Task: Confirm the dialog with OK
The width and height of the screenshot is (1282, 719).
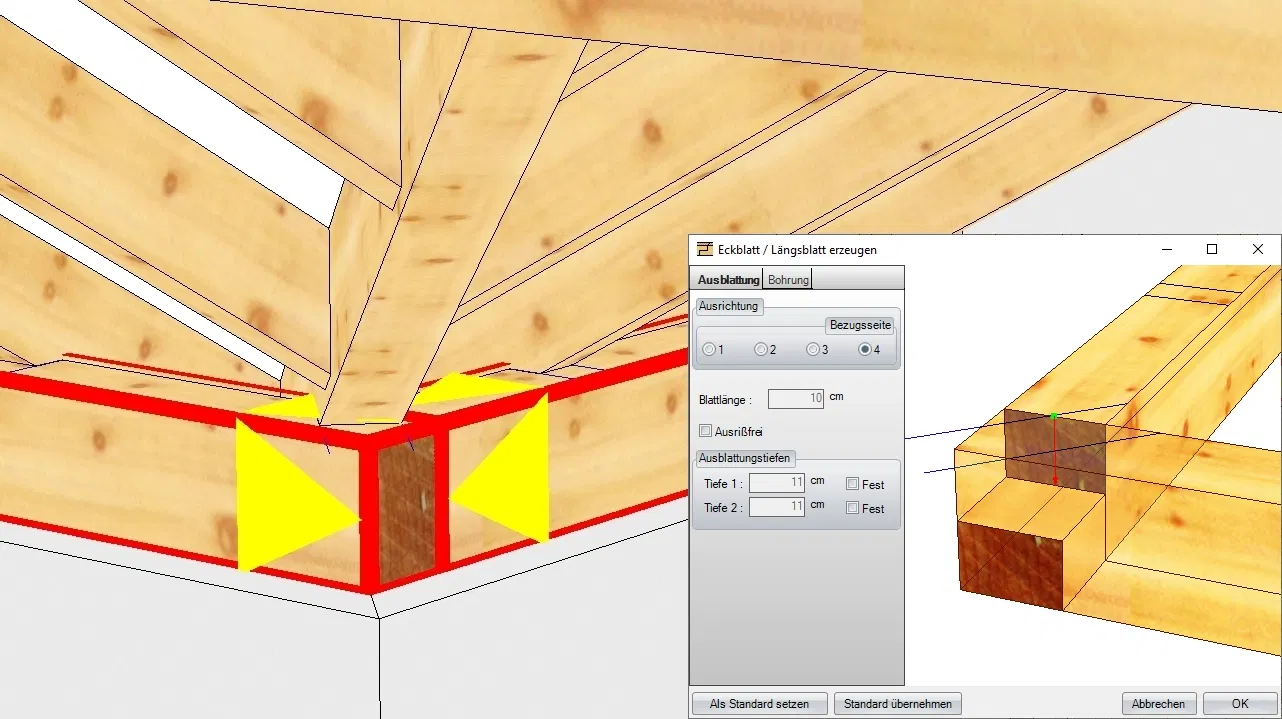Action: point(1240,704)
